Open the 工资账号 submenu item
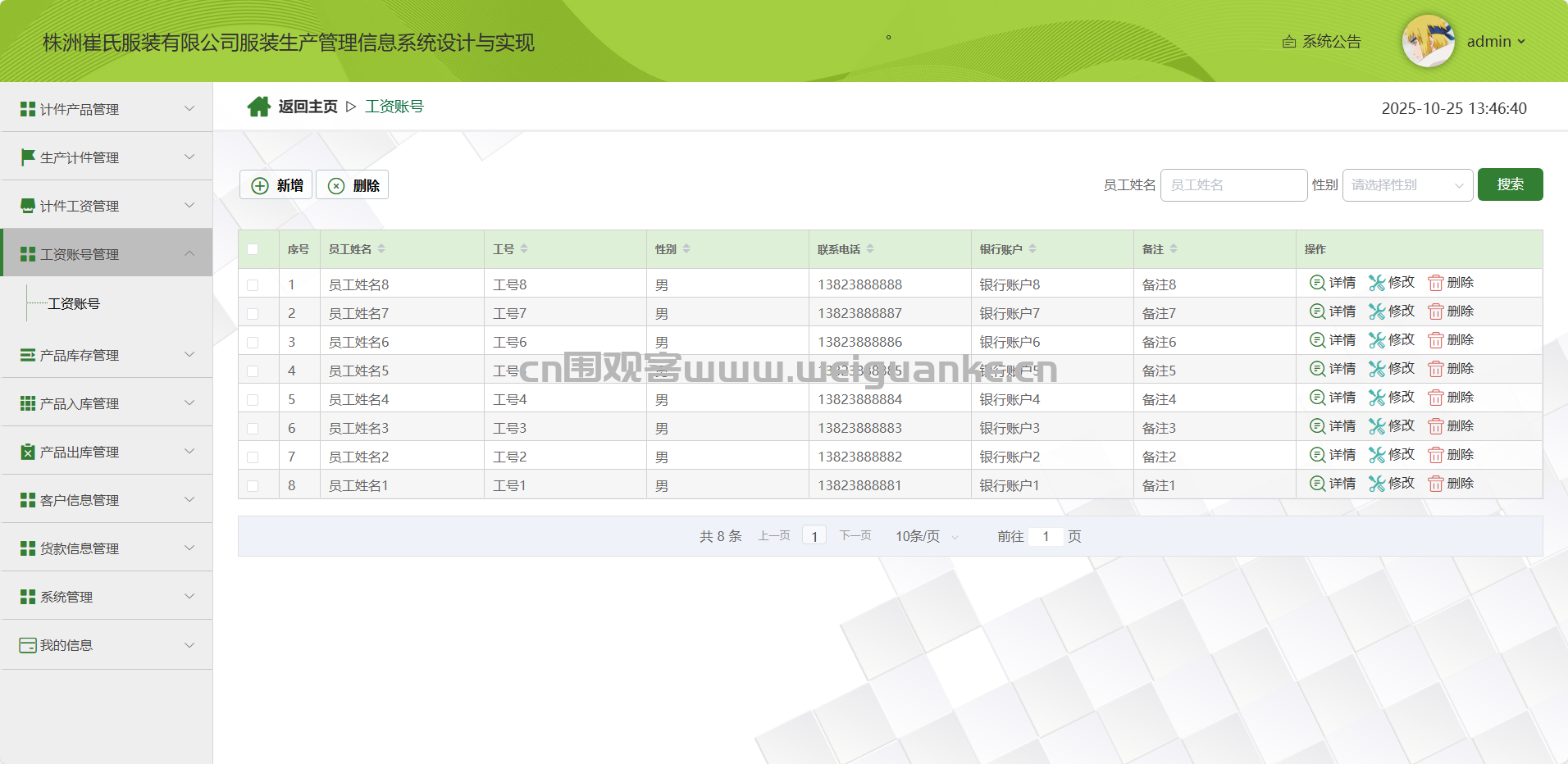This screenshot has width=1568, height=764. click(x=74, y=304)
